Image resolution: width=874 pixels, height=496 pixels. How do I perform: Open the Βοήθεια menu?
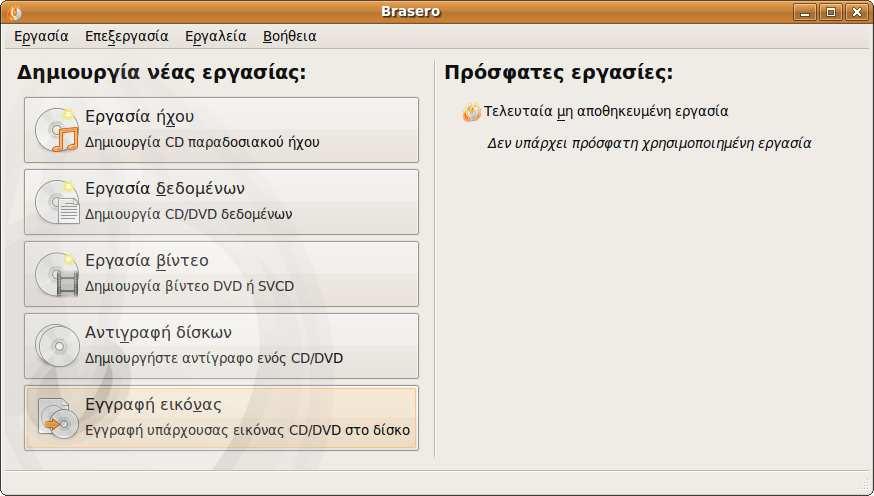(x=289, y=36)
